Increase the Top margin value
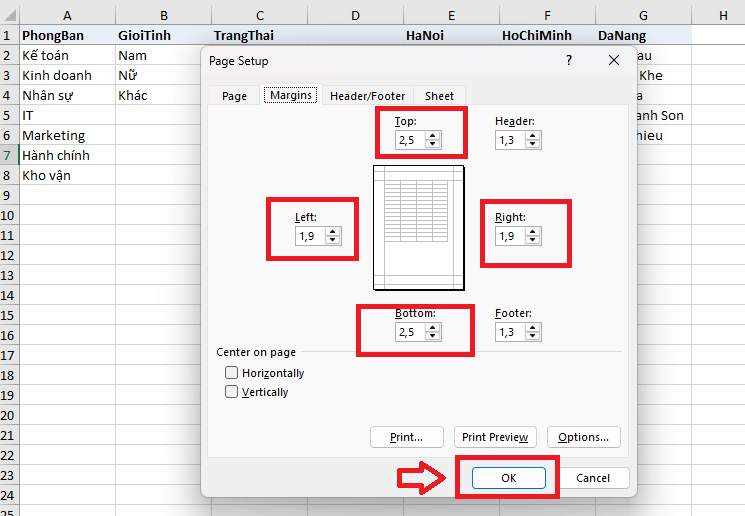Viewport: 745px width, 516px height. pyautogui.click(x=433, y=136)
